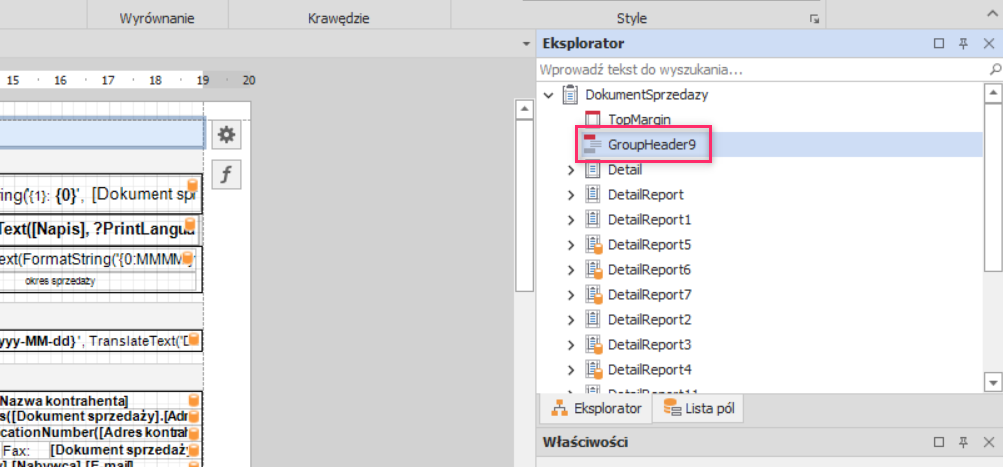Select DetailReport6 in the tree
The width and height of the screenshot is (1003, 467).
(650, 270)
